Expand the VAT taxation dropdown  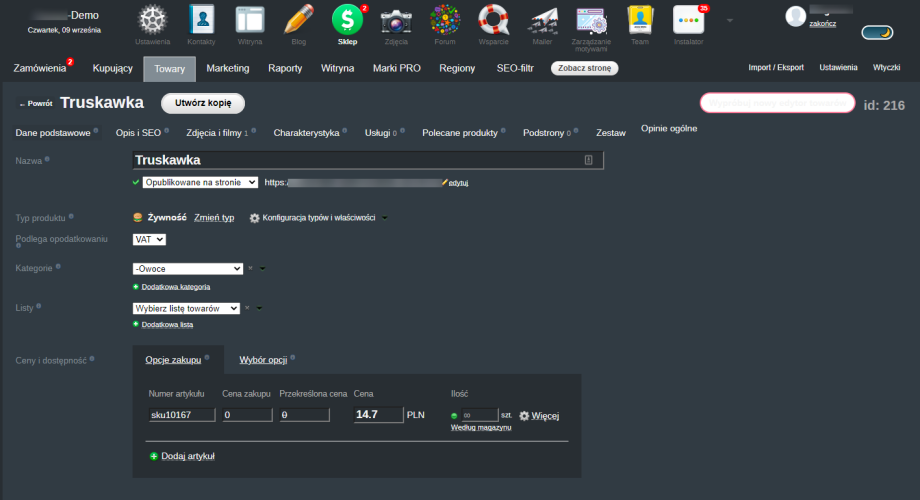click(149, 239)
